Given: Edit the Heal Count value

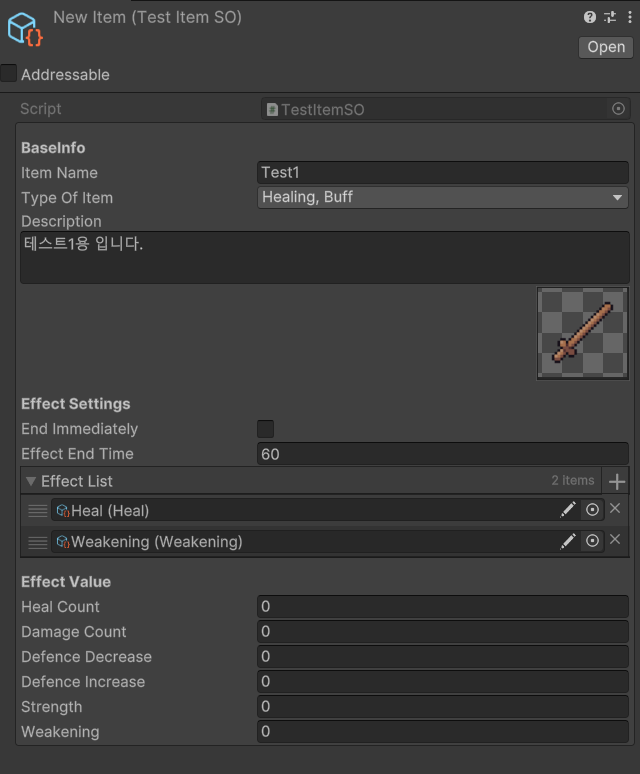Looking at the screenshot, I should (443, 607).
